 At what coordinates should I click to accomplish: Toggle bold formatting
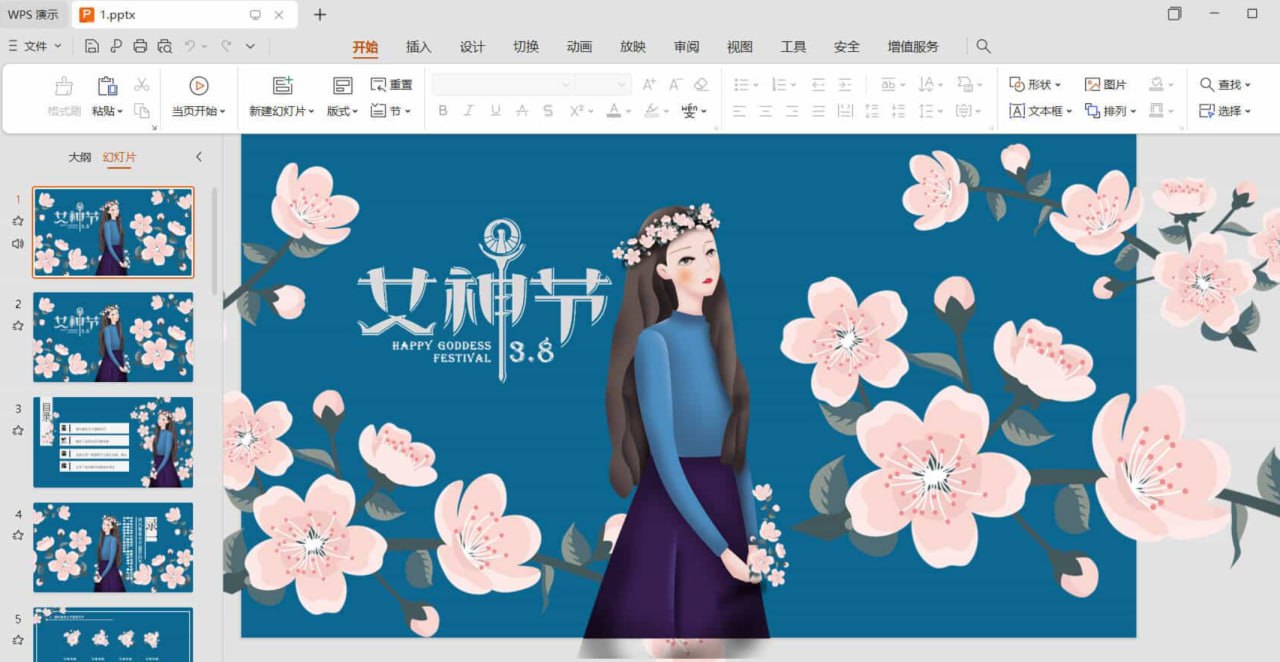click(x=443, y=111)
